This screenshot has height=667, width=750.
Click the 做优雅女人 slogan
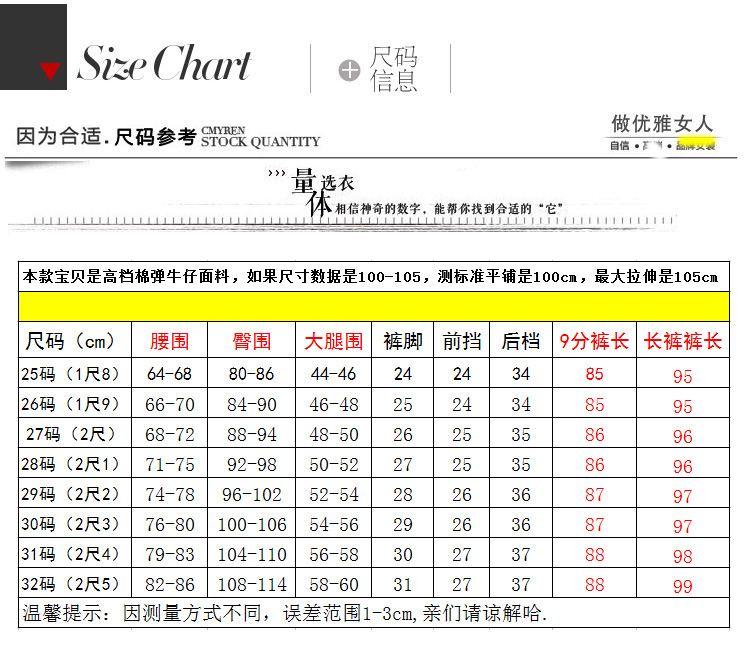coord(663,123)
